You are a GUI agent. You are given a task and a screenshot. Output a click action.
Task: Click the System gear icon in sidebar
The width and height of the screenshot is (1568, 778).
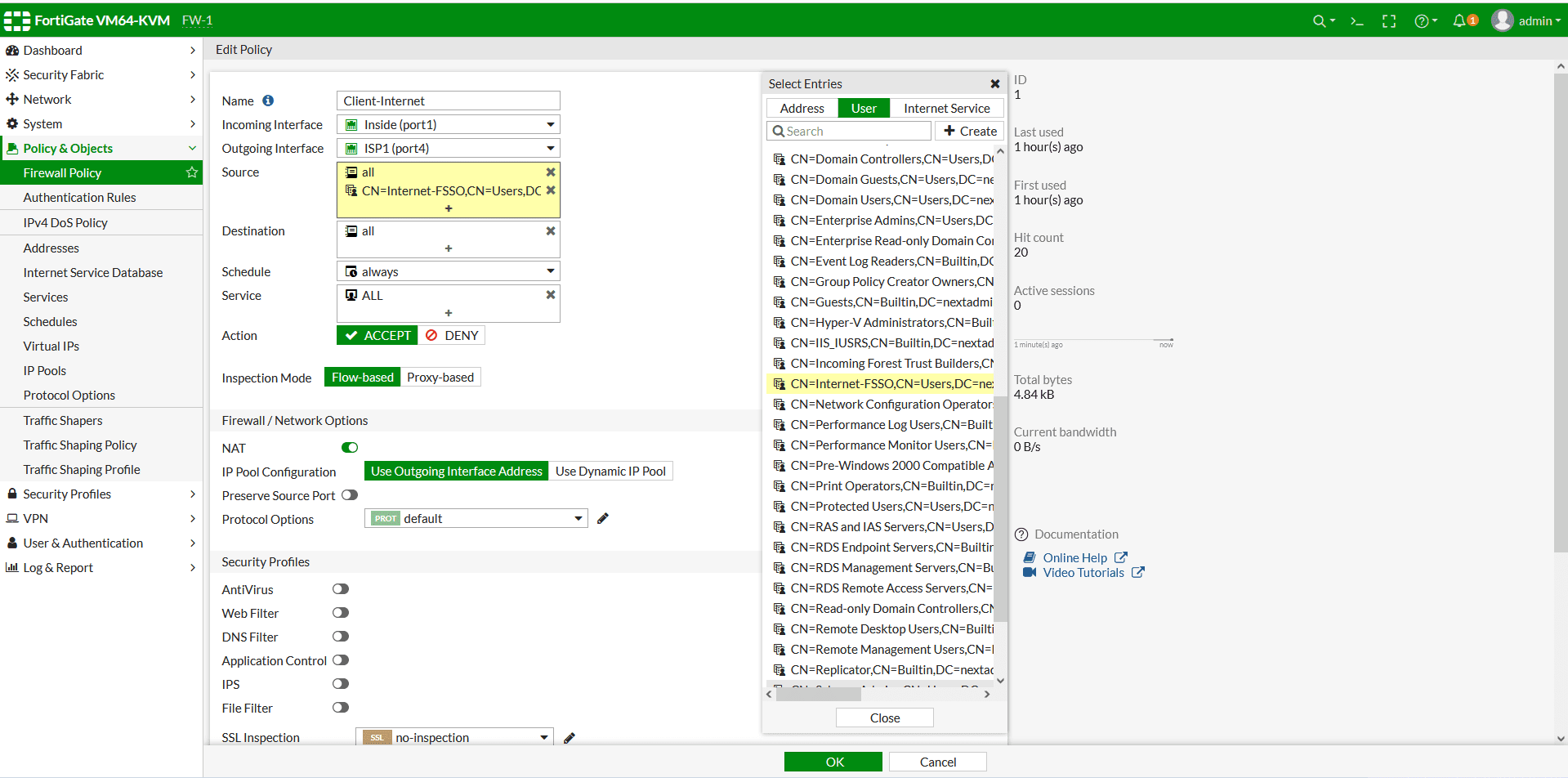12,123
